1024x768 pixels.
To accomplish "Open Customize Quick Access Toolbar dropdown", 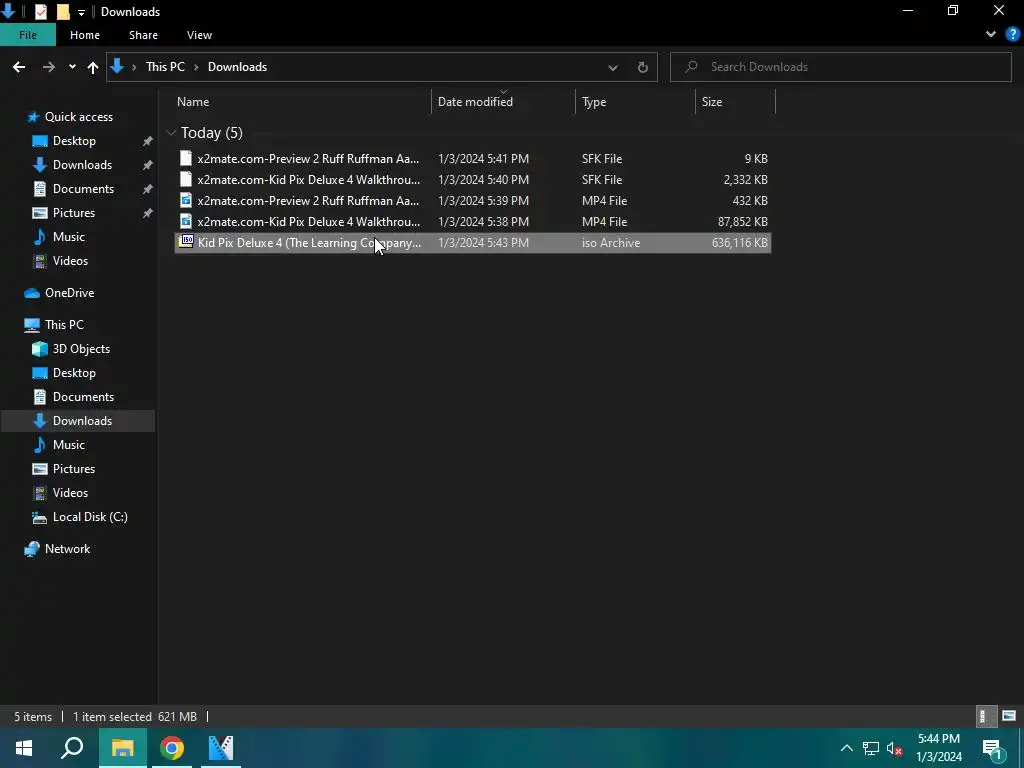I will pos(81,12).
